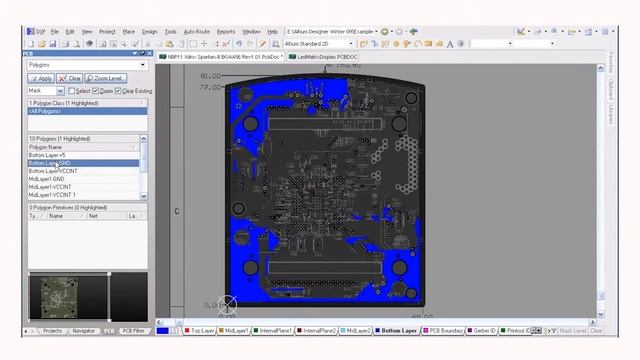The height and width of the screenshot is (360, 640).
Task: Click the MidLayer1 tab color swatch
Action: (221, 331)
